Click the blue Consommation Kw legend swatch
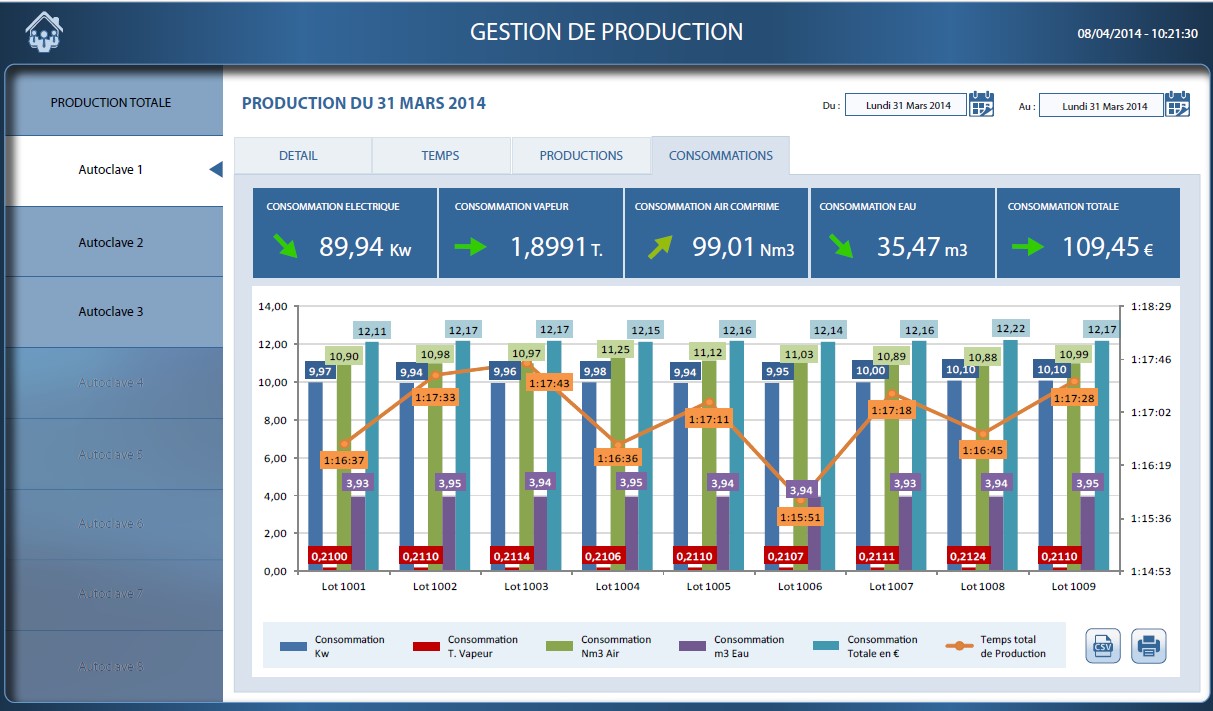 click(294, 646)
